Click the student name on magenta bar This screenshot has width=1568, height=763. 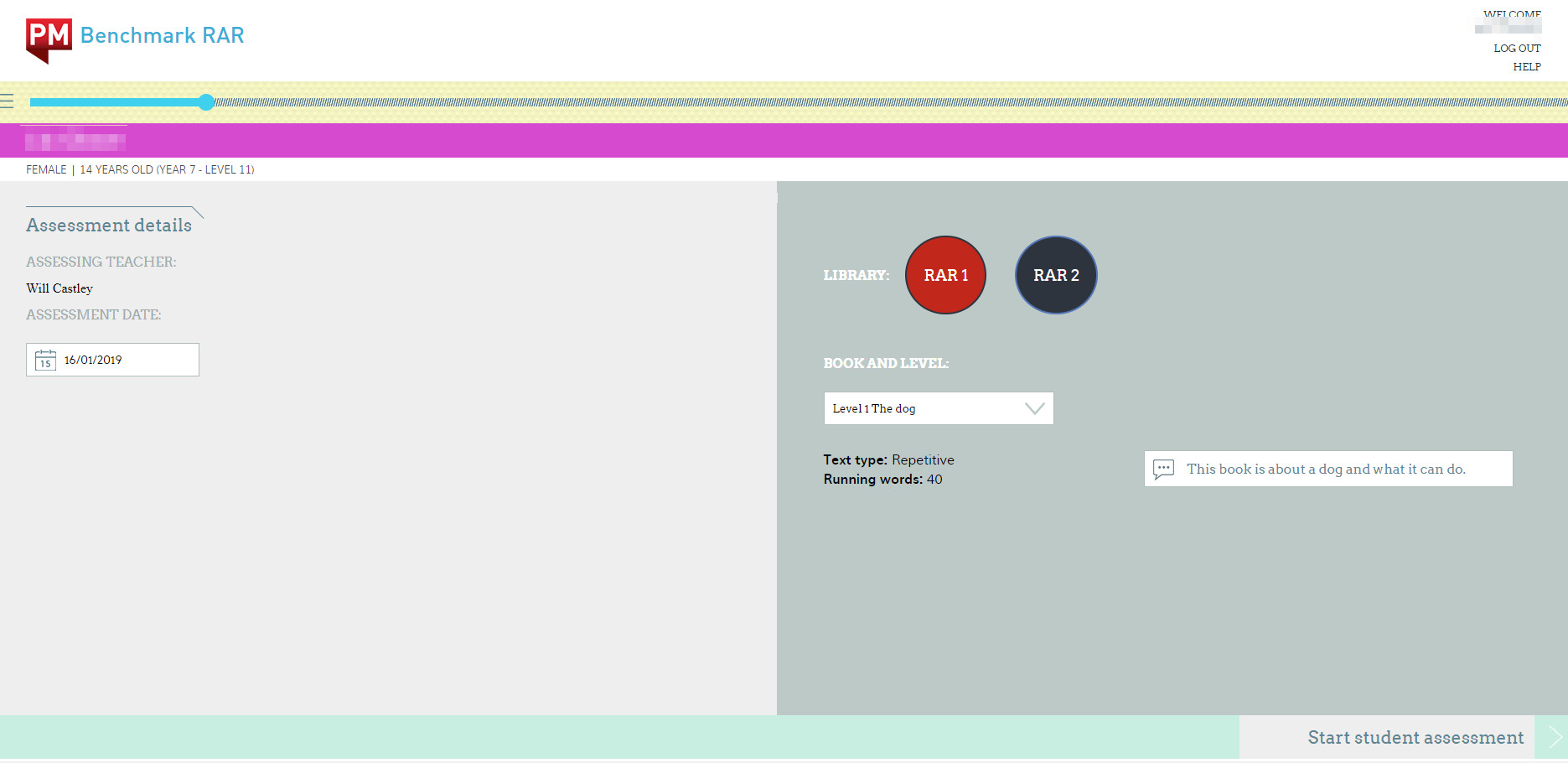[x=75, y=141]
